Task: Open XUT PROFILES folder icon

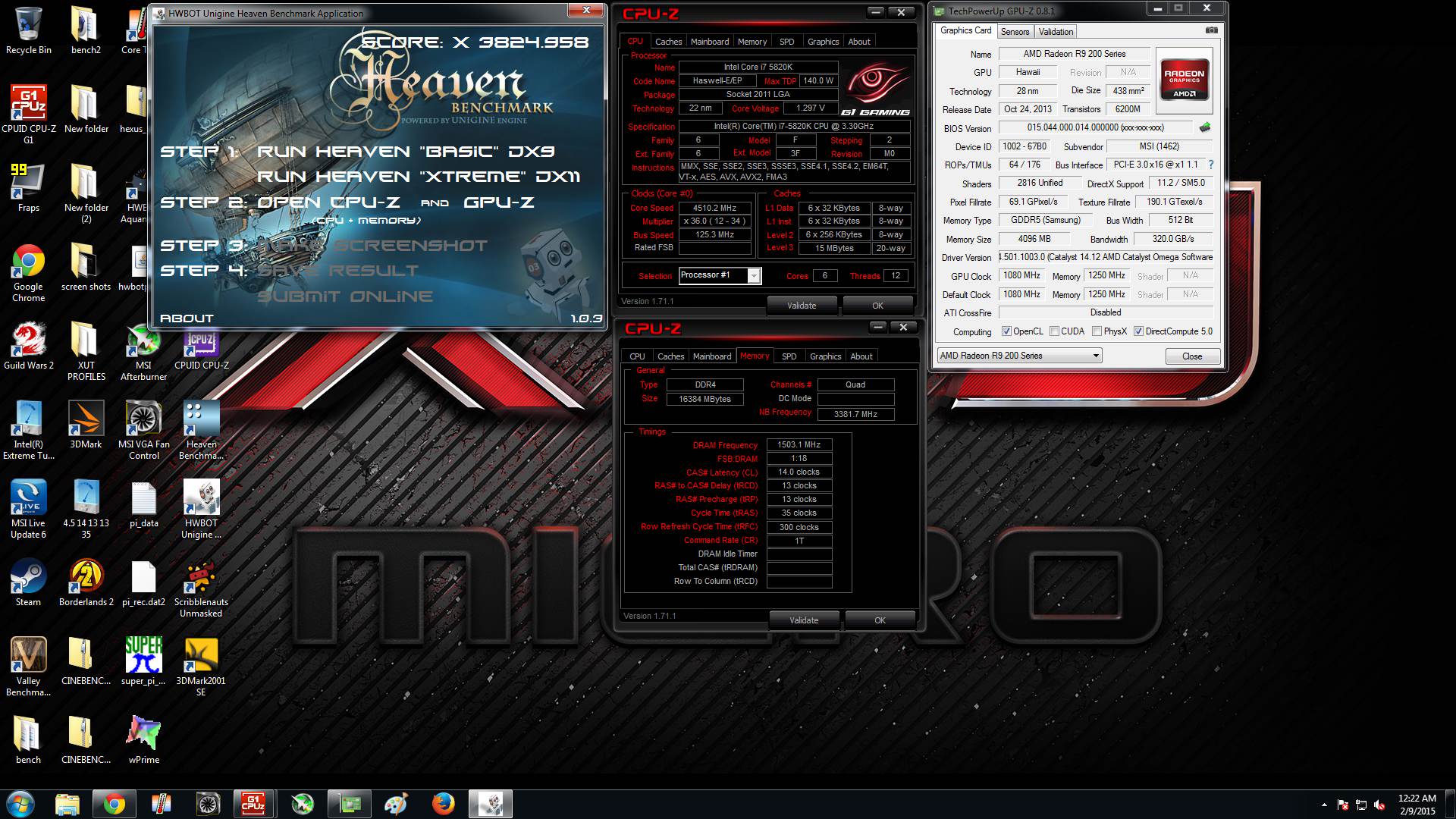Action: 86,350
